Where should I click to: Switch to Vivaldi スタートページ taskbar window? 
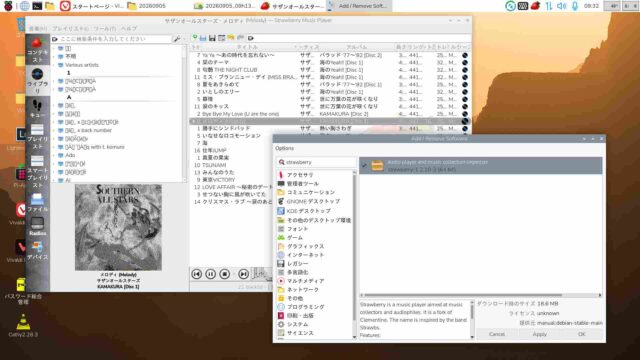point(91,6)
